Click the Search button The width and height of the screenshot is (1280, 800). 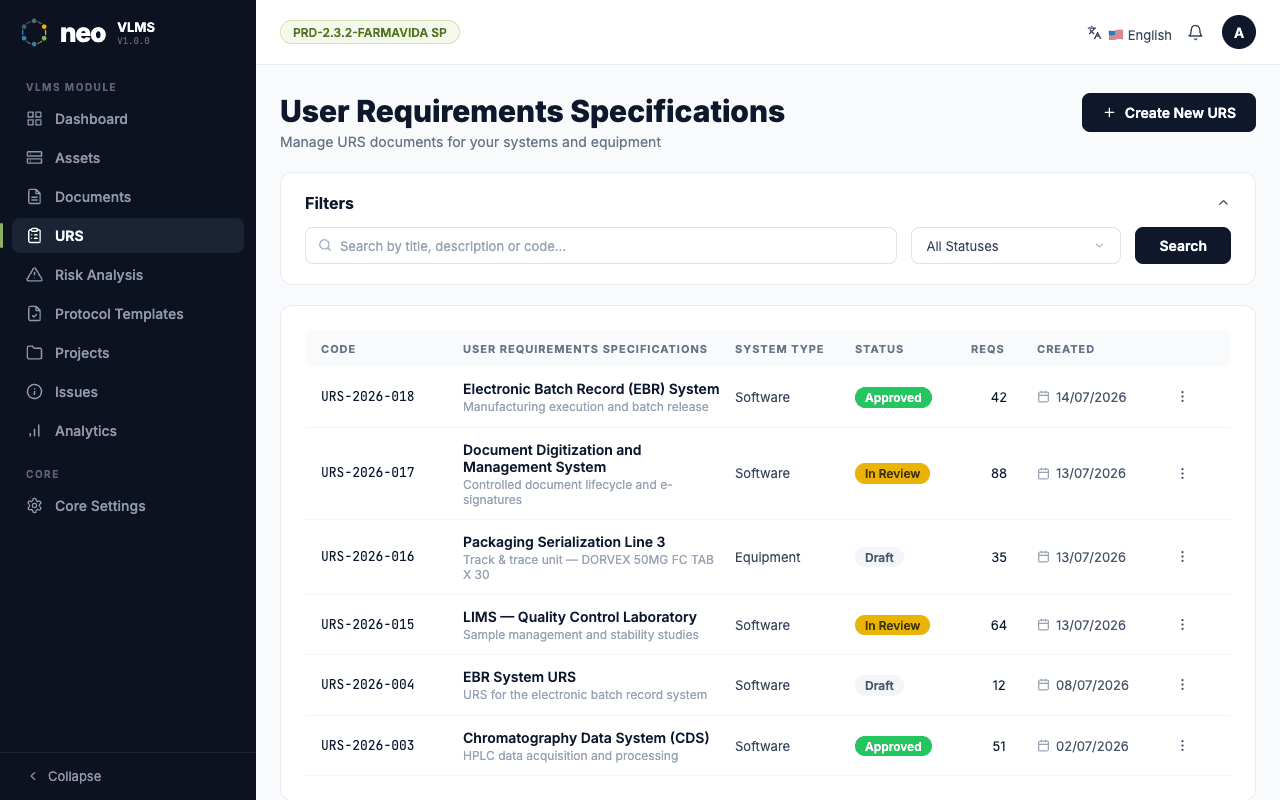coord(1183,246)
